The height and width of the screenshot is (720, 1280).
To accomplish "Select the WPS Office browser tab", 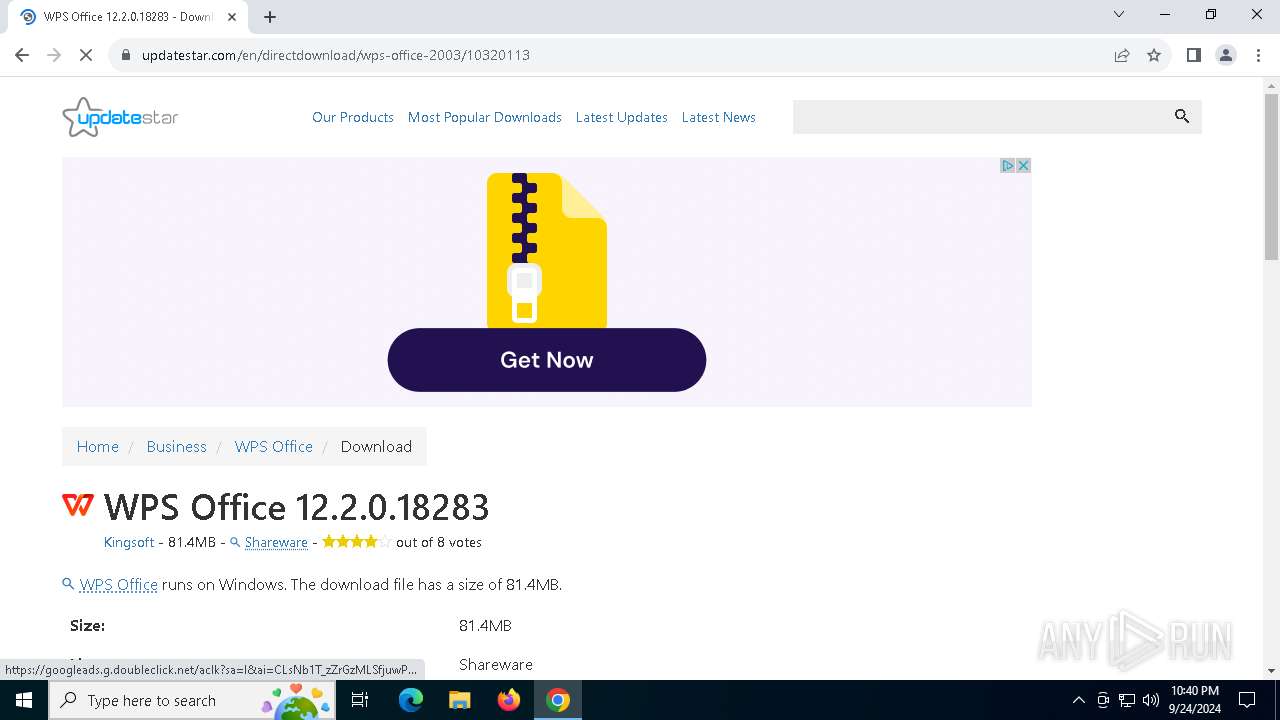I will click(128, 17).
